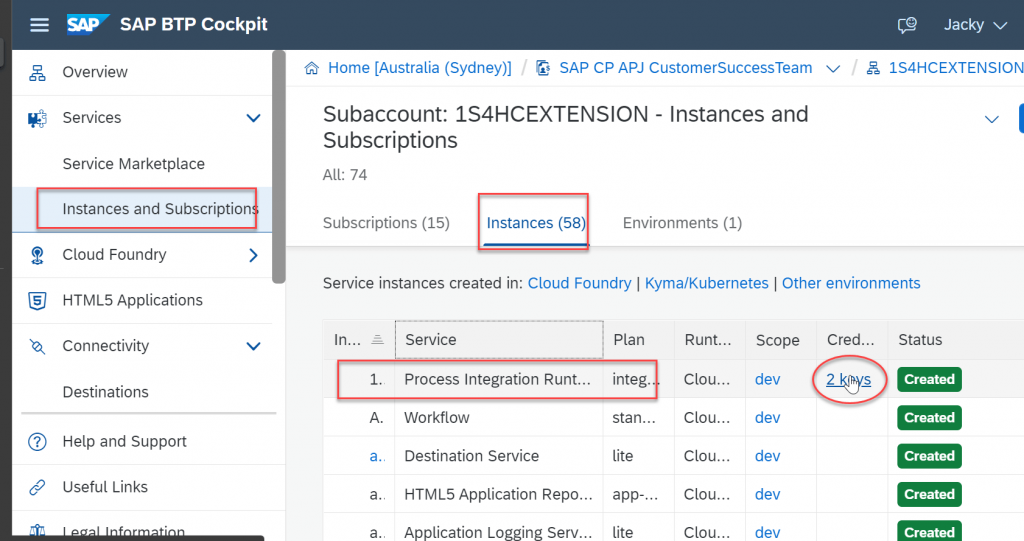Open the dev scope link for Process Integration
Image resolution: width=1024 pixels, height=541 pixels.
[x=767, y=380]
